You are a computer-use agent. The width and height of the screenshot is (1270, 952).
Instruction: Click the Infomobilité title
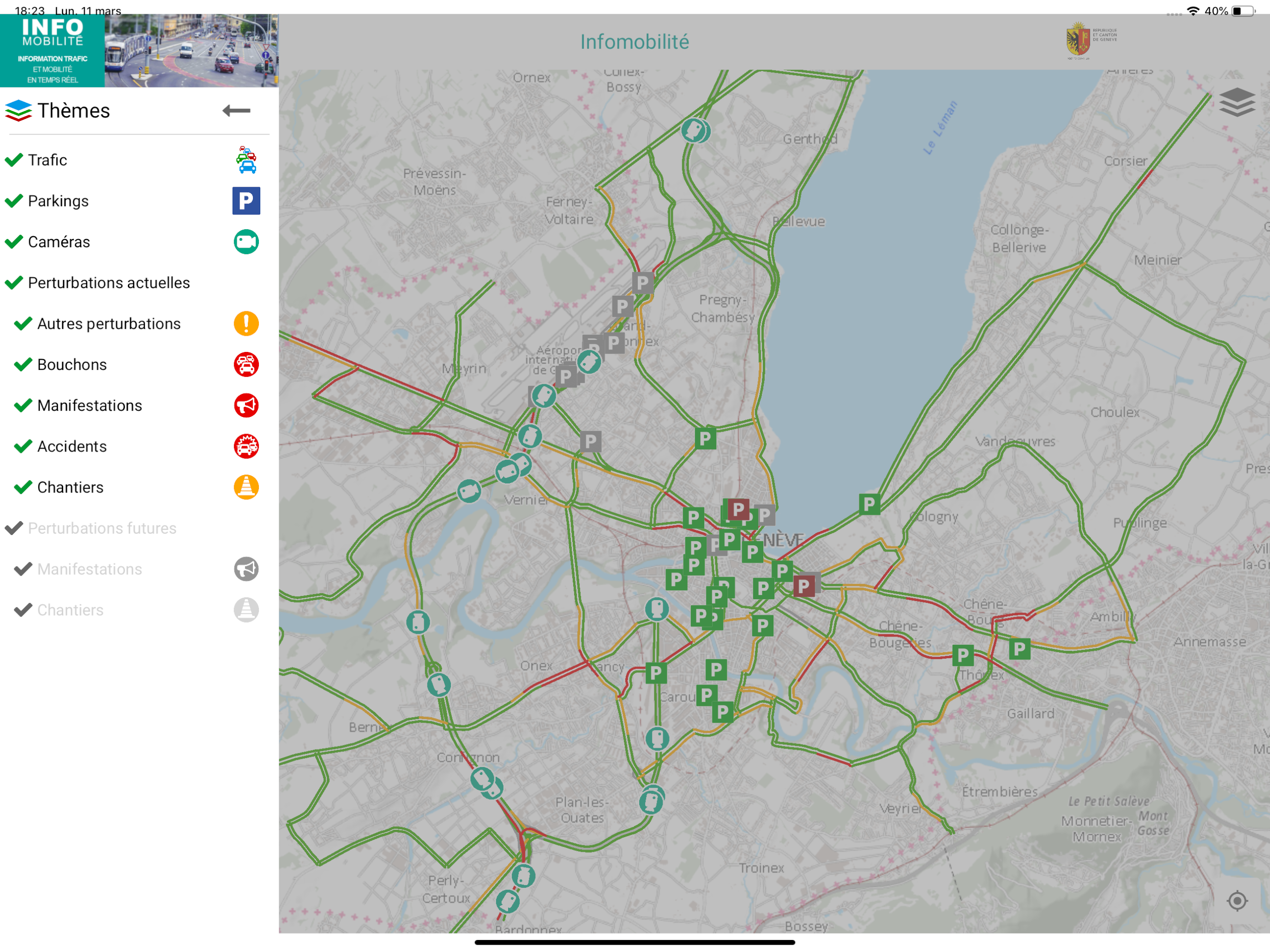tap(635, 42)
